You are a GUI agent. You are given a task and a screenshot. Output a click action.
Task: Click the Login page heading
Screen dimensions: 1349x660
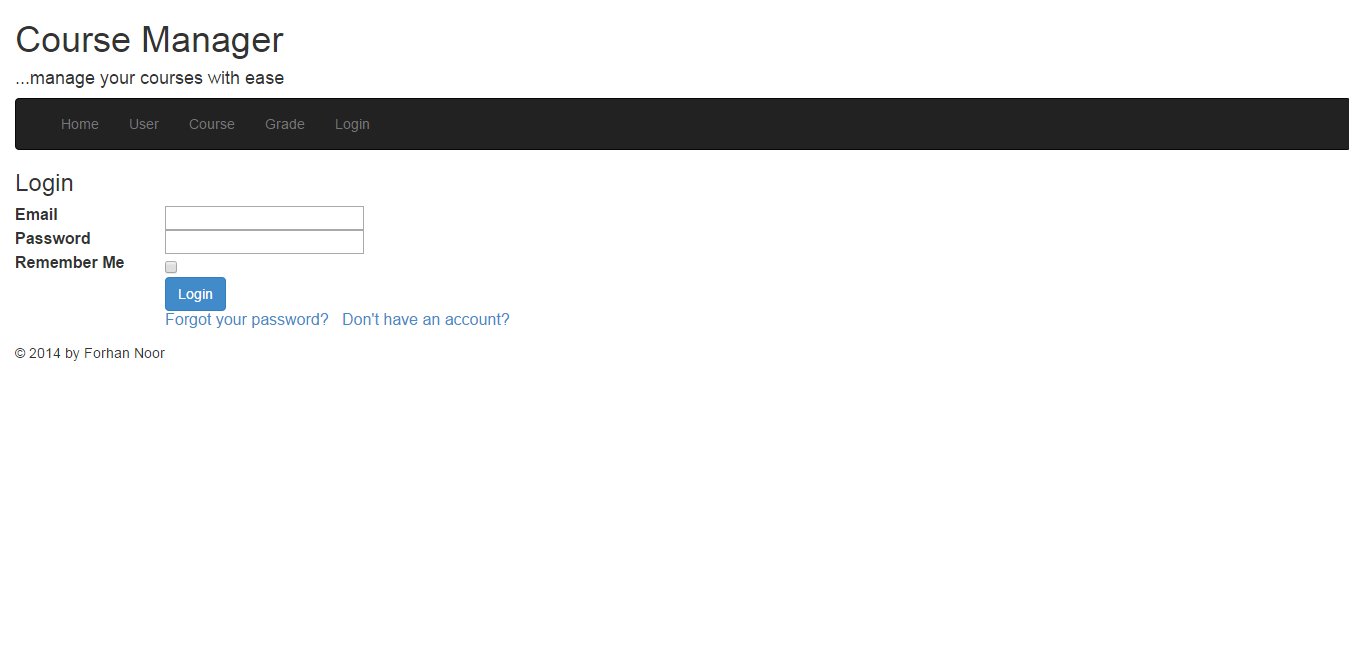click(44, 183)
